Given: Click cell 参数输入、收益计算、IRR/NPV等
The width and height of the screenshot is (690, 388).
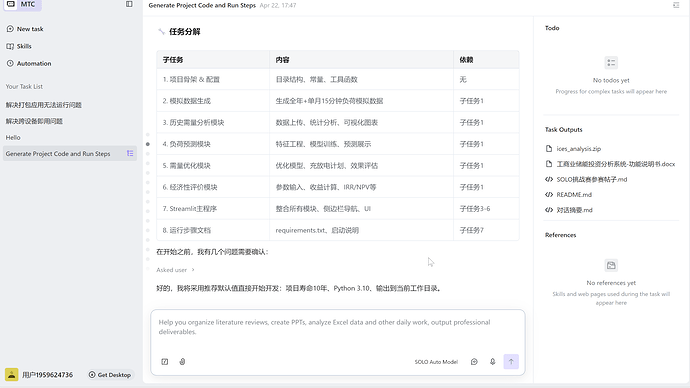Looking at the screenshot, I should coord(361,187).
